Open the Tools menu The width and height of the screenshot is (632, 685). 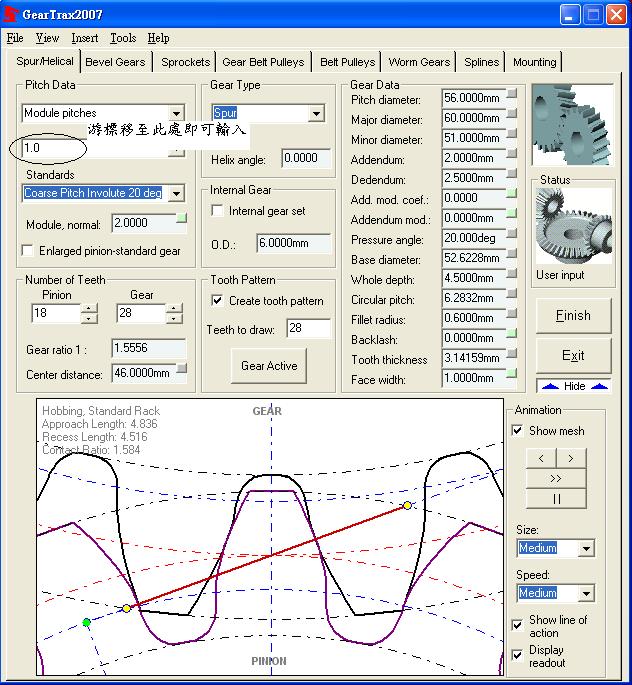[123, 38]
